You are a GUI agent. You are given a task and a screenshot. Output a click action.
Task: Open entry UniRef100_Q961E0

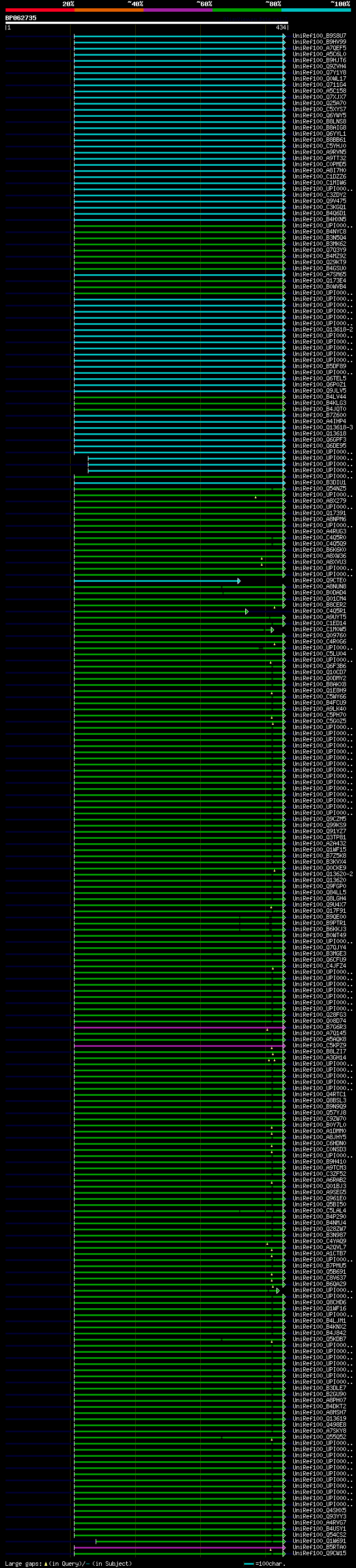tap(319, 1199)
